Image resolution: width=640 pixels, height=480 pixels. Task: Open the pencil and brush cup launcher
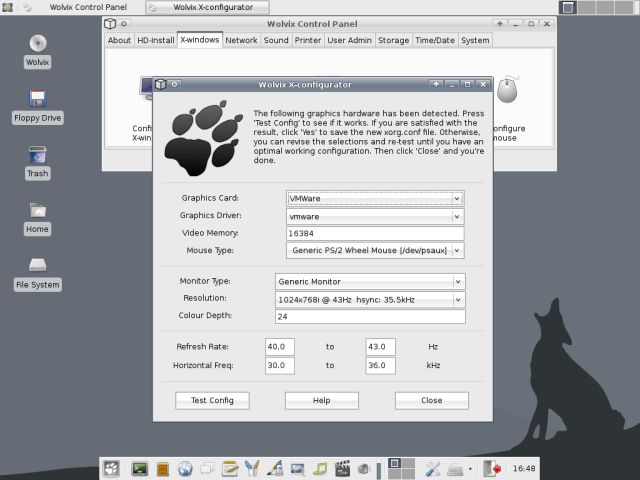(252, 469)
